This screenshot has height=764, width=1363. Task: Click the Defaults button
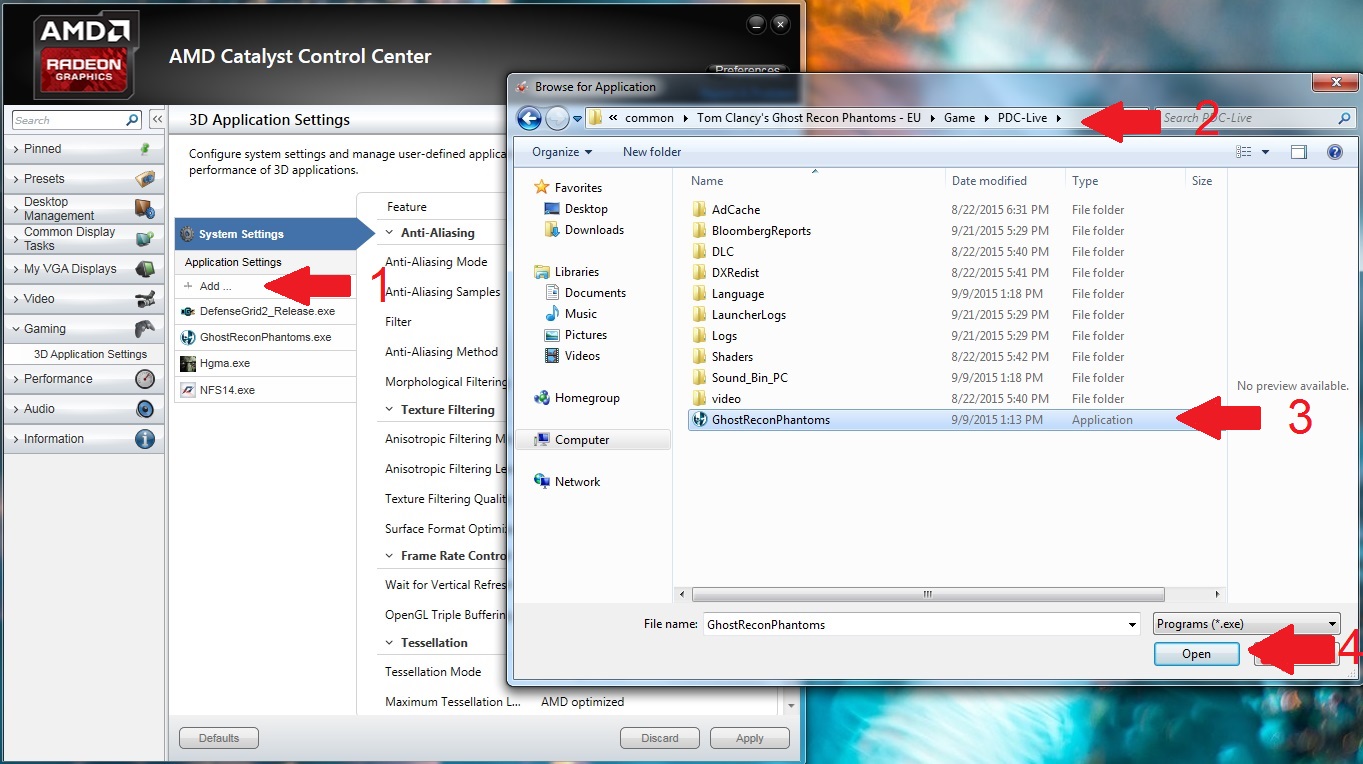(219, 738)
